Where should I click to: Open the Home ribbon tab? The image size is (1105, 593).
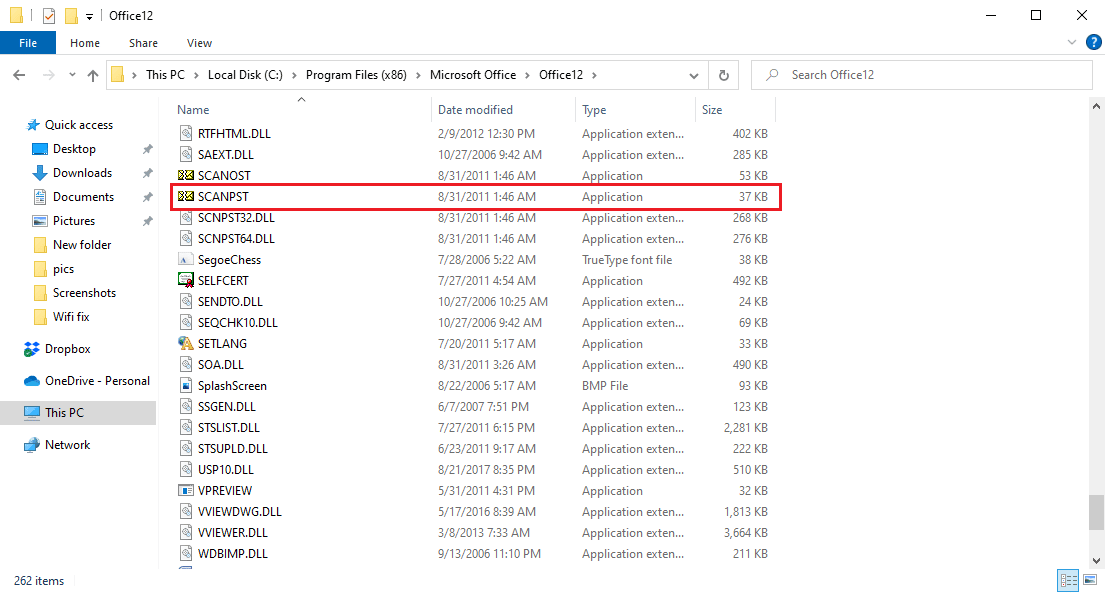85,43
